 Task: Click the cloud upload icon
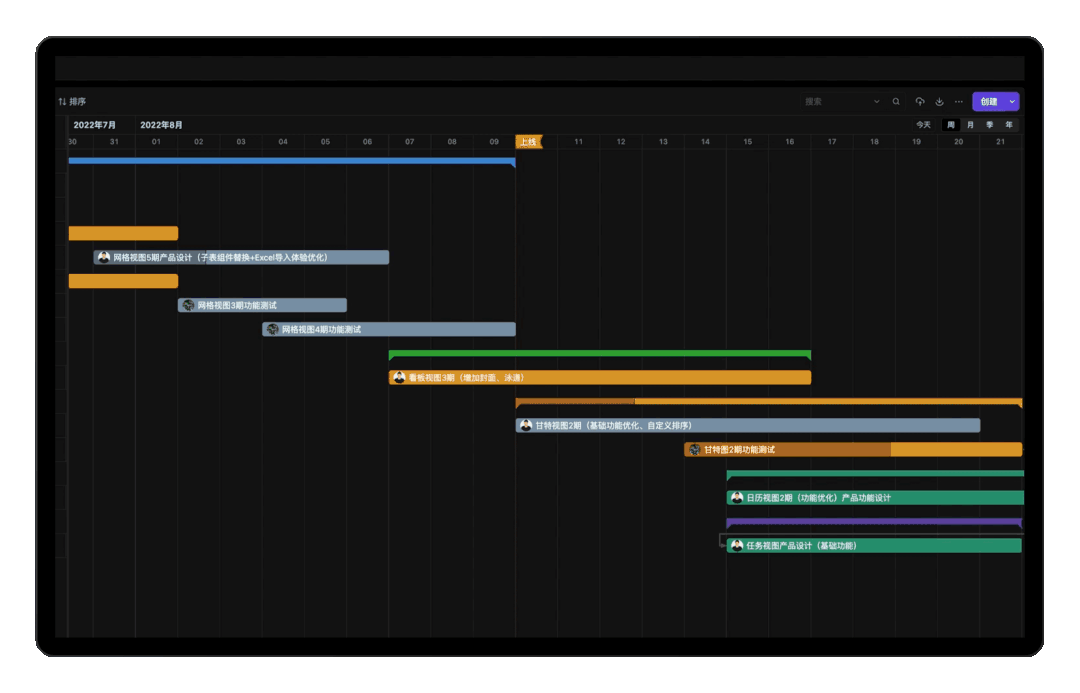[920, 102]
